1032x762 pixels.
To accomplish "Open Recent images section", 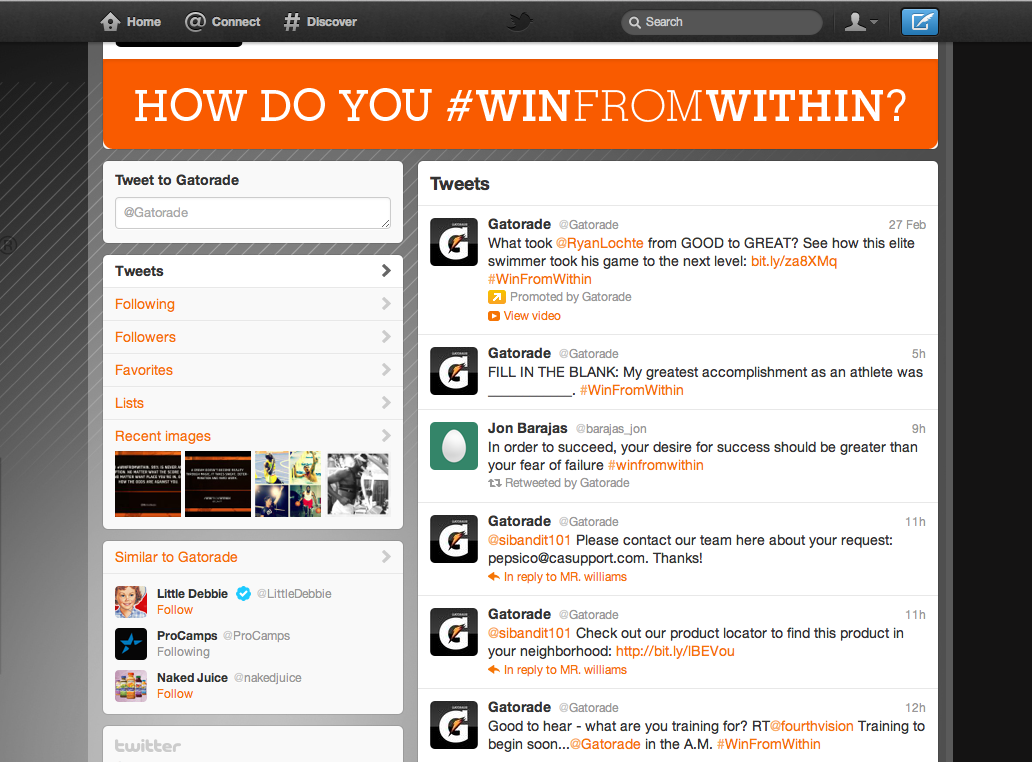I will (253, 436).
